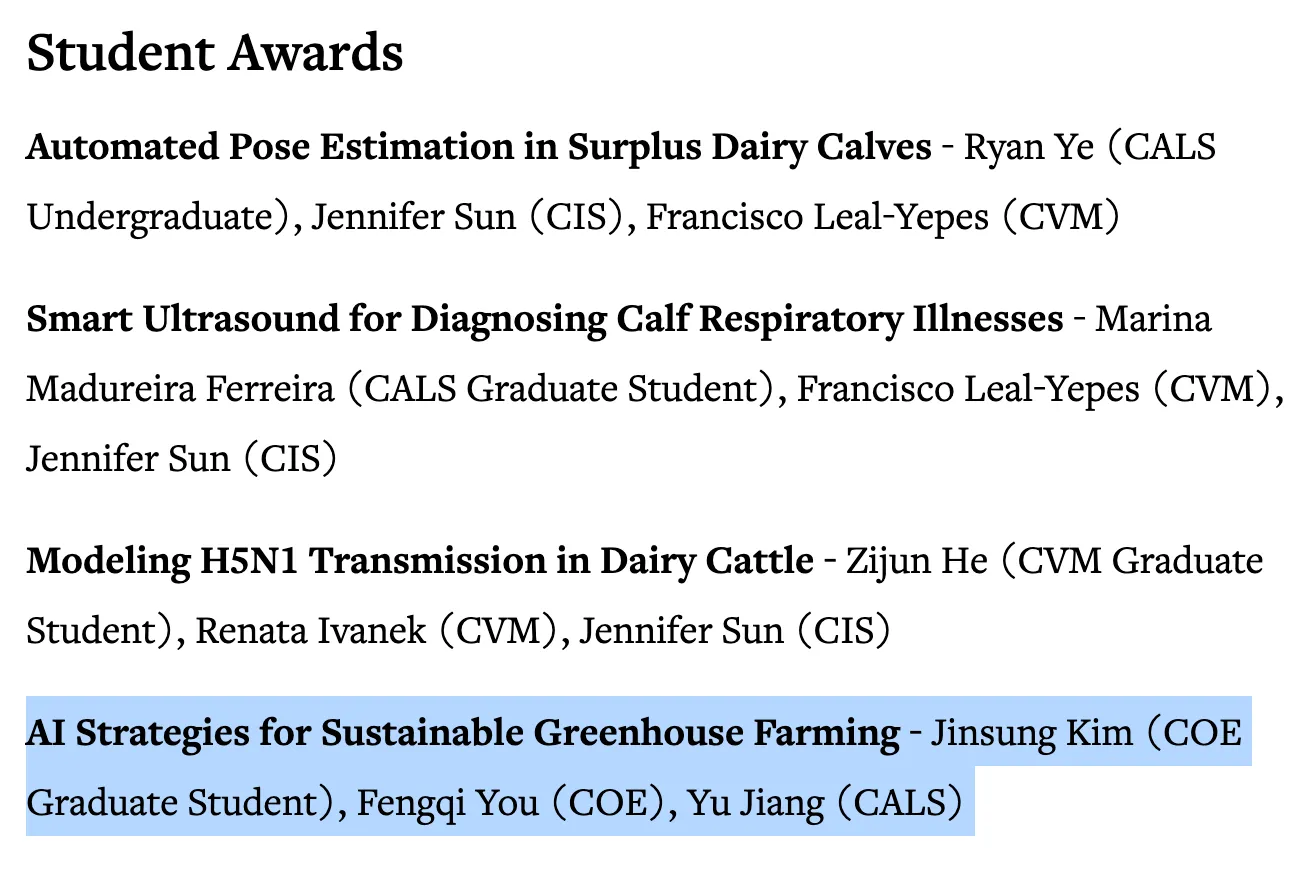Click the Student Awards heading
The height and width of the screenshot is (870, 1310).
[215, 53]
